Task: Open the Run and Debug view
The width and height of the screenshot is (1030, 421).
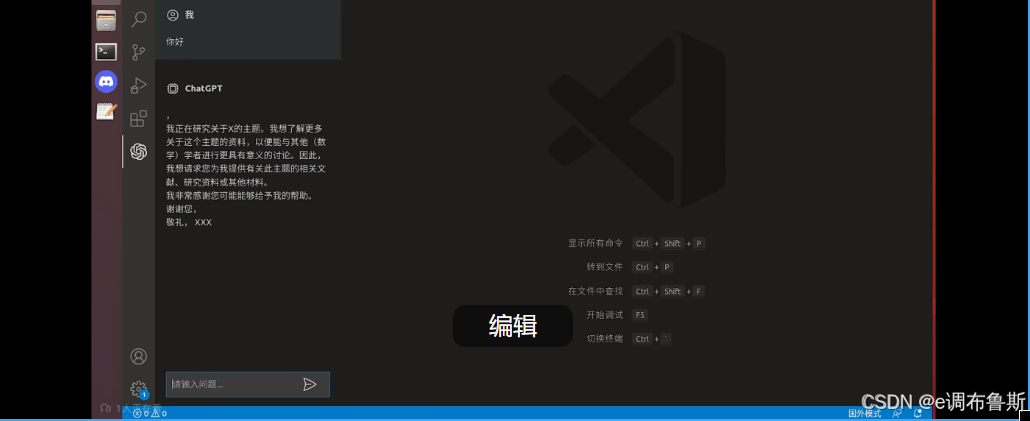Action: 139,85
